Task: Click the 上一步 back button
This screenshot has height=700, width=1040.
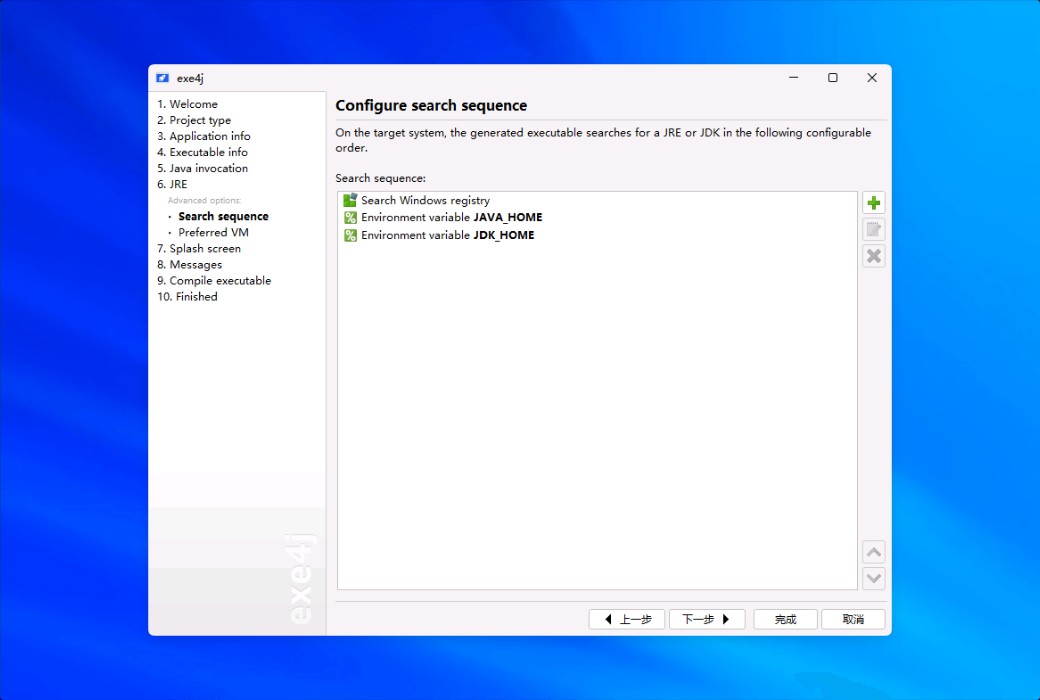Action: tap(627, 619)
